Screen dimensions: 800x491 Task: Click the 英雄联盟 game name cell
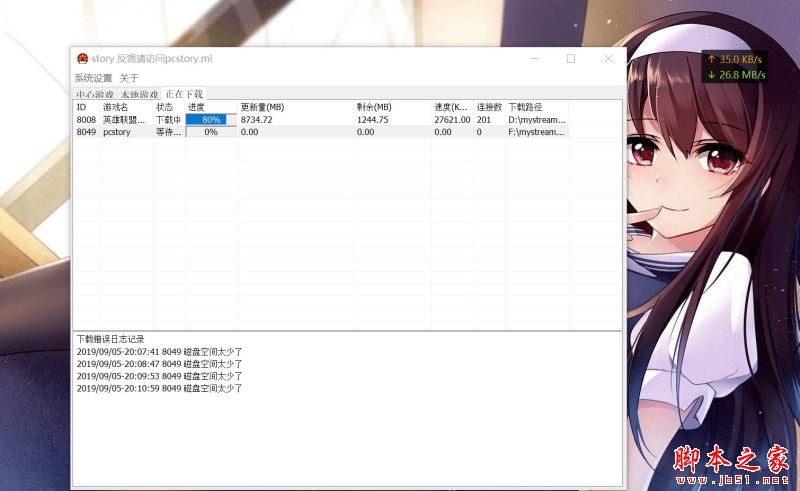pos(124,119)
